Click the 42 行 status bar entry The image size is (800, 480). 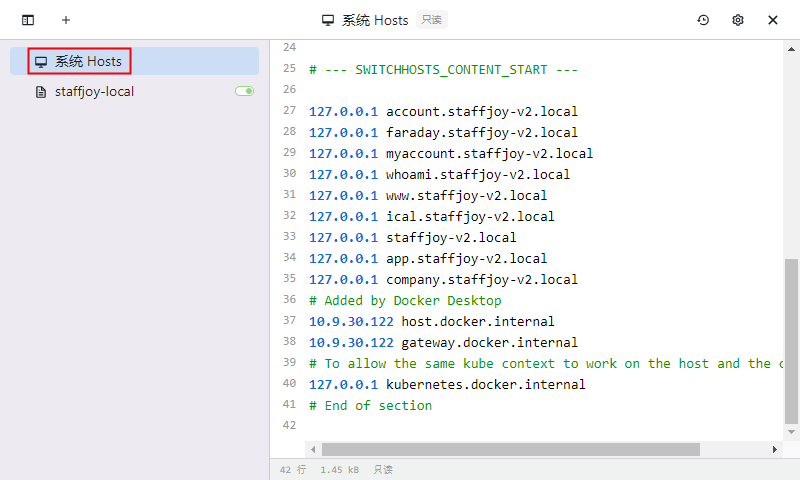[293, 469]
